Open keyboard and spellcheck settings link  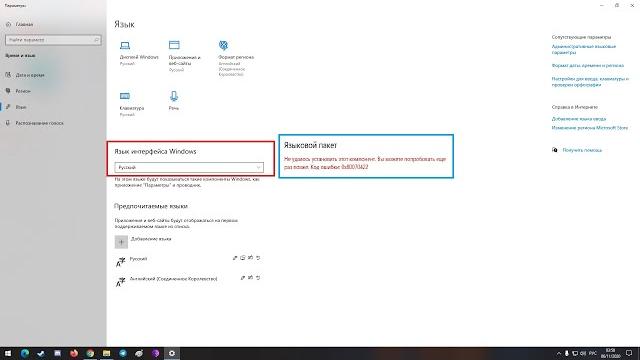(x=590, y=82)
